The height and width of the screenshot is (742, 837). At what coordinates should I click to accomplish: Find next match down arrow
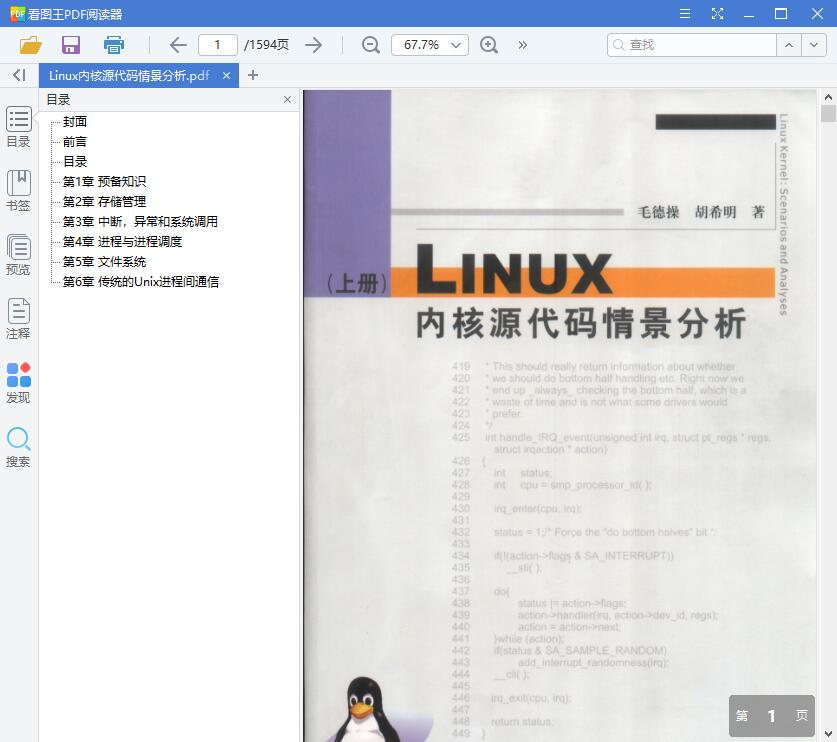click(814, 45)
